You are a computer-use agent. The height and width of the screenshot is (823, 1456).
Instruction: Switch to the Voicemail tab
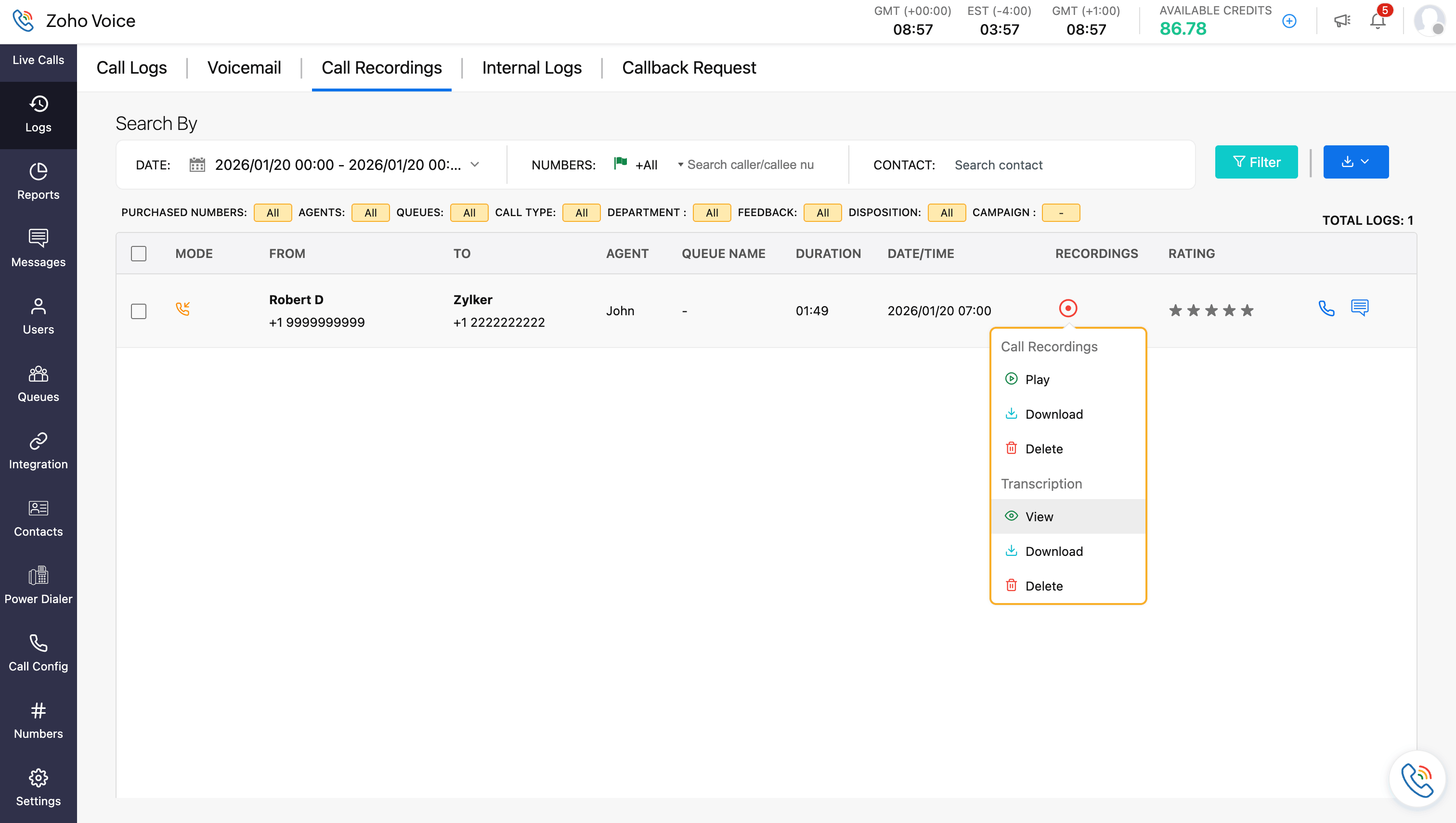tap(244, 68)
